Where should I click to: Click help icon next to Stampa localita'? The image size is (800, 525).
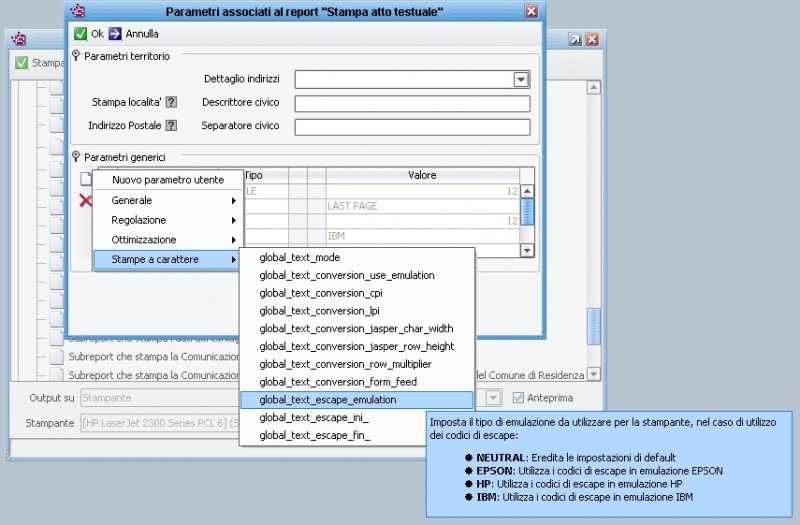[x=171, y=102]
